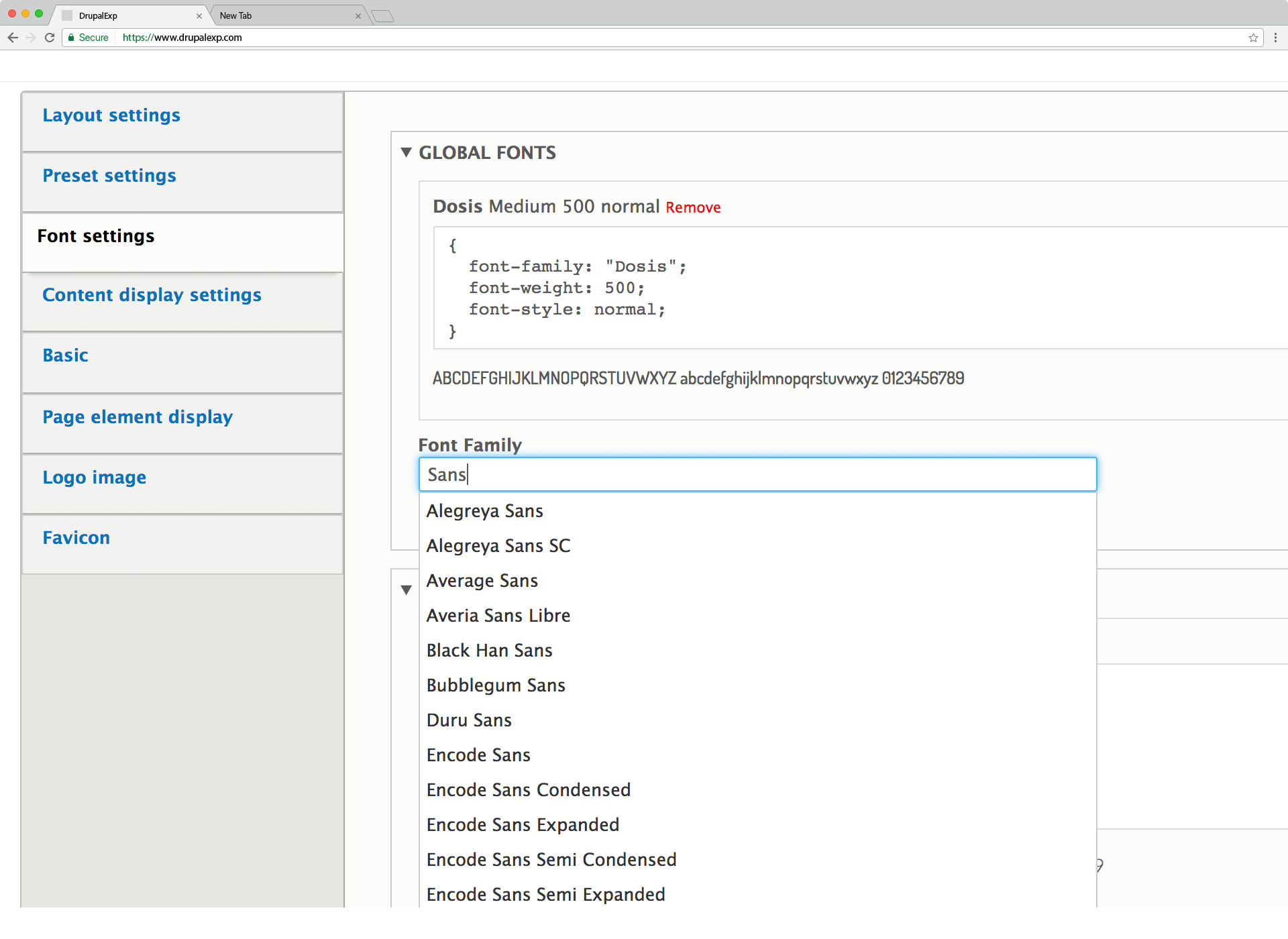Viewport: 1288px width, 939px height.
Task: Expand the collapsed section below Font Family
Action: 406,589
